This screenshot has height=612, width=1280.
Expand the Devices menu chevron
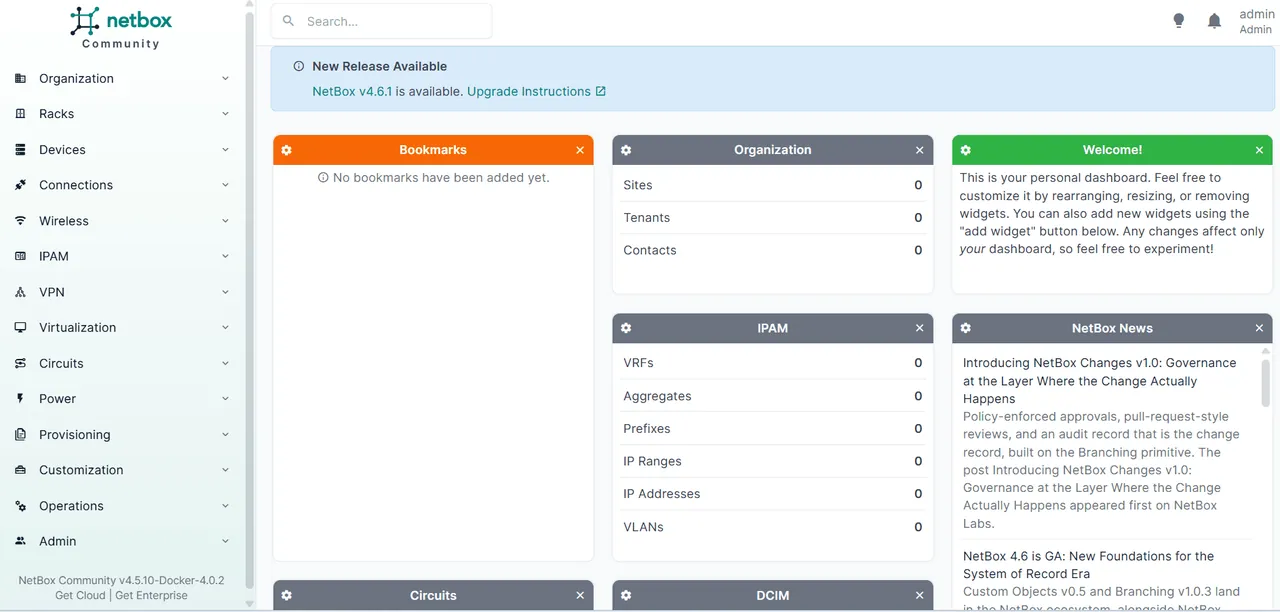tap(225, 150)
